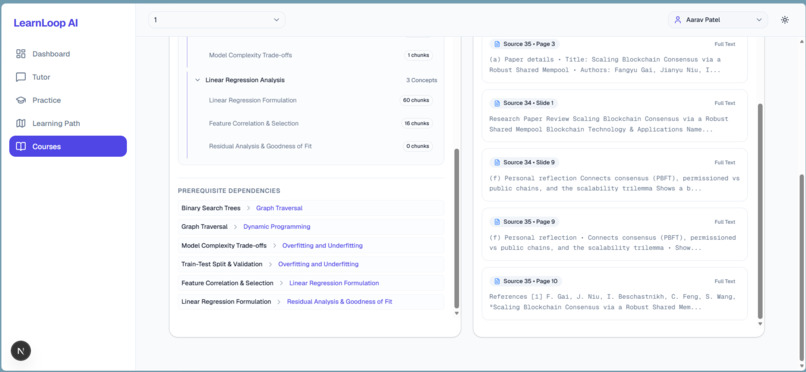806x372 pixels.
Task: Click the Practice graduation cap icon
Action: (x=21, y=100)
